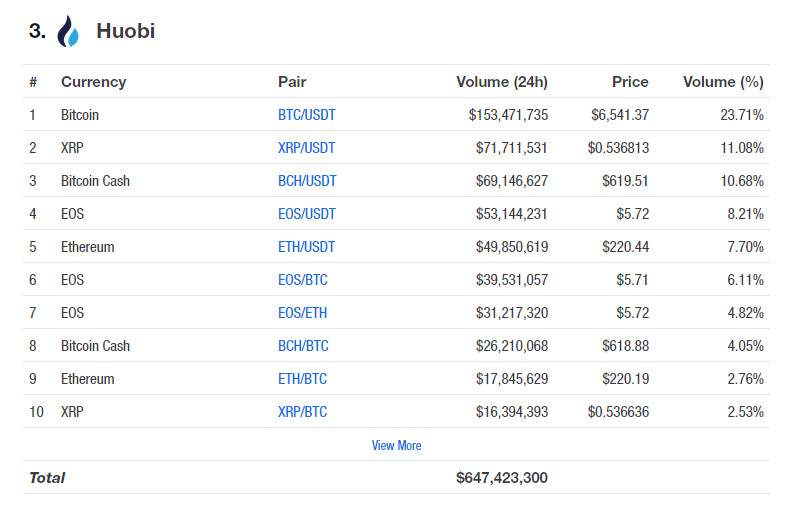799x518 pixels.
Task: Click the 4.82% volume share
Action: tap(745, 313)
